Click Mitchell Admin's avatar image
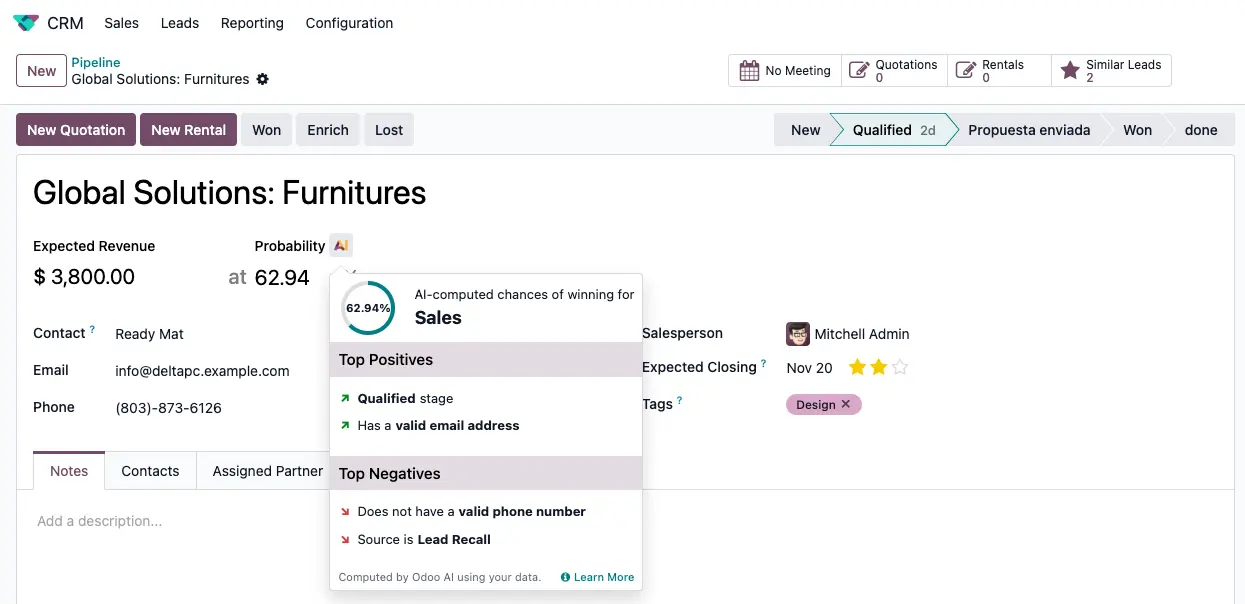The image size is (1245, 604). click(x=797, y=333)
